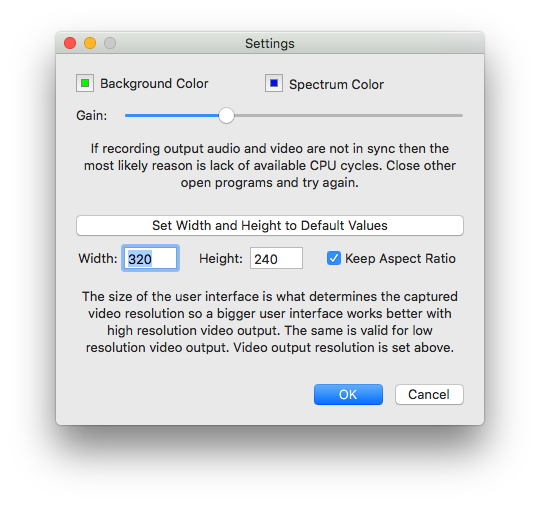
Task: Click the Gain slider knob
Action: (226, 115)
